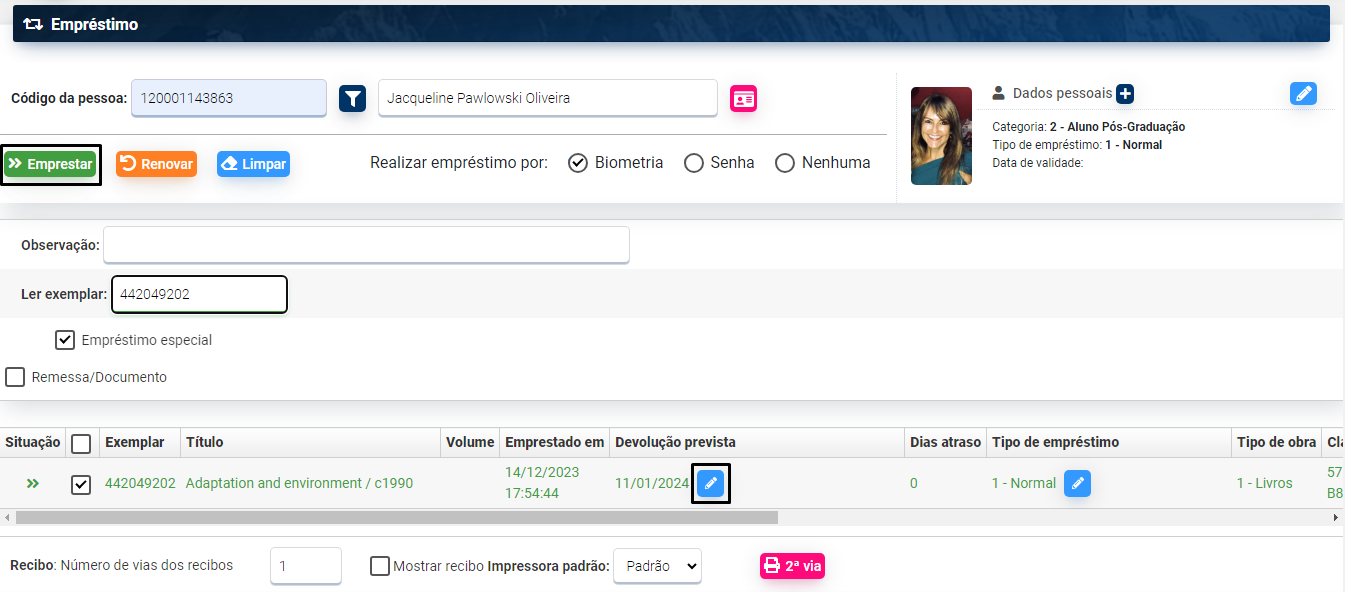
Task: Open the Impressora padrão dropdown
Action: 657,566
